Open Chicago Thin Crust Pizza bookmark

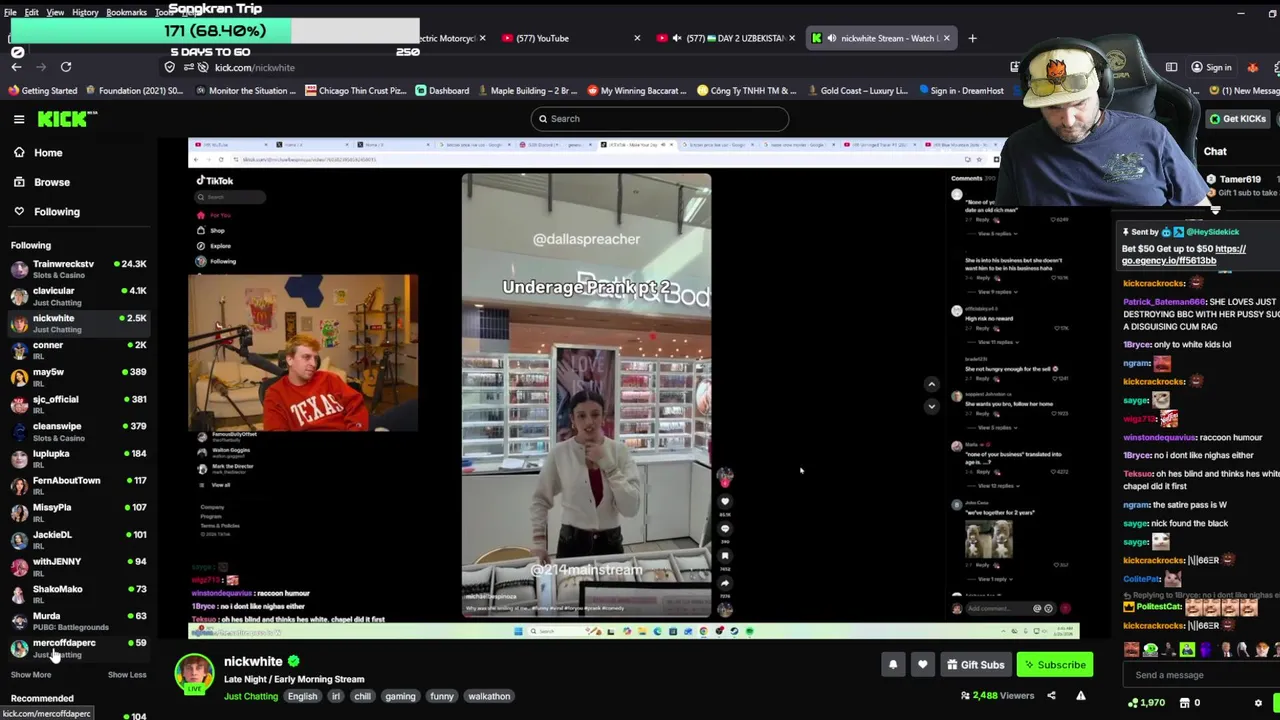(x=355, y=91)
